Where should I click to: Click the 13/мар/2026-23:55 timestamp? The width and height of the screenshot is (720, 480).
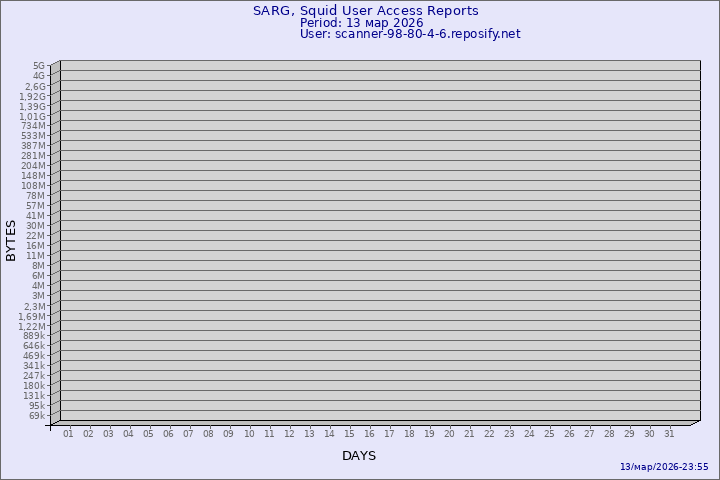click(664, 467)
